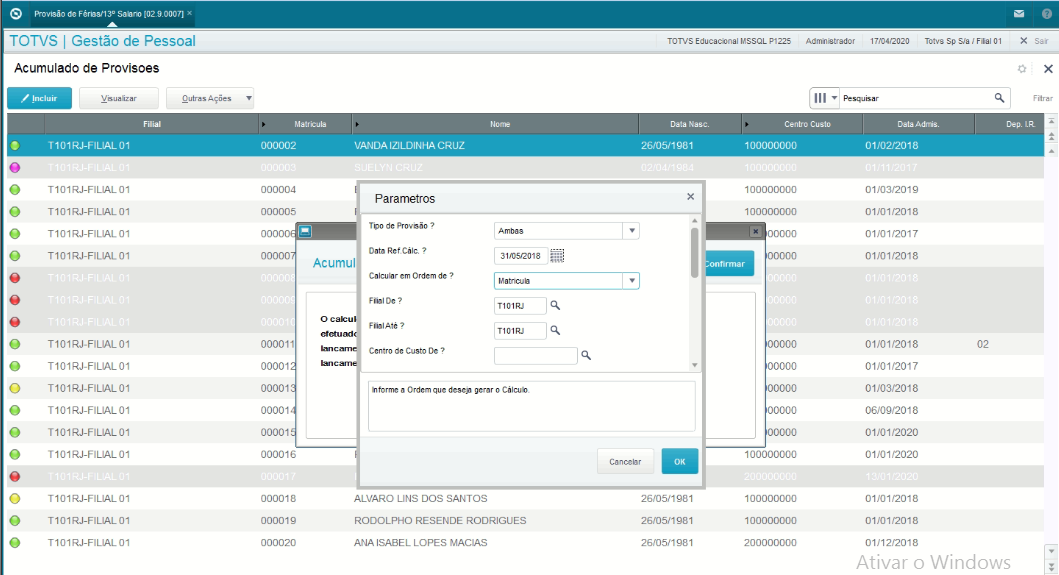The height and width of the screenshot is (575, 1059).
Task: Click the Filial De input field
Action: coord(520,305)
